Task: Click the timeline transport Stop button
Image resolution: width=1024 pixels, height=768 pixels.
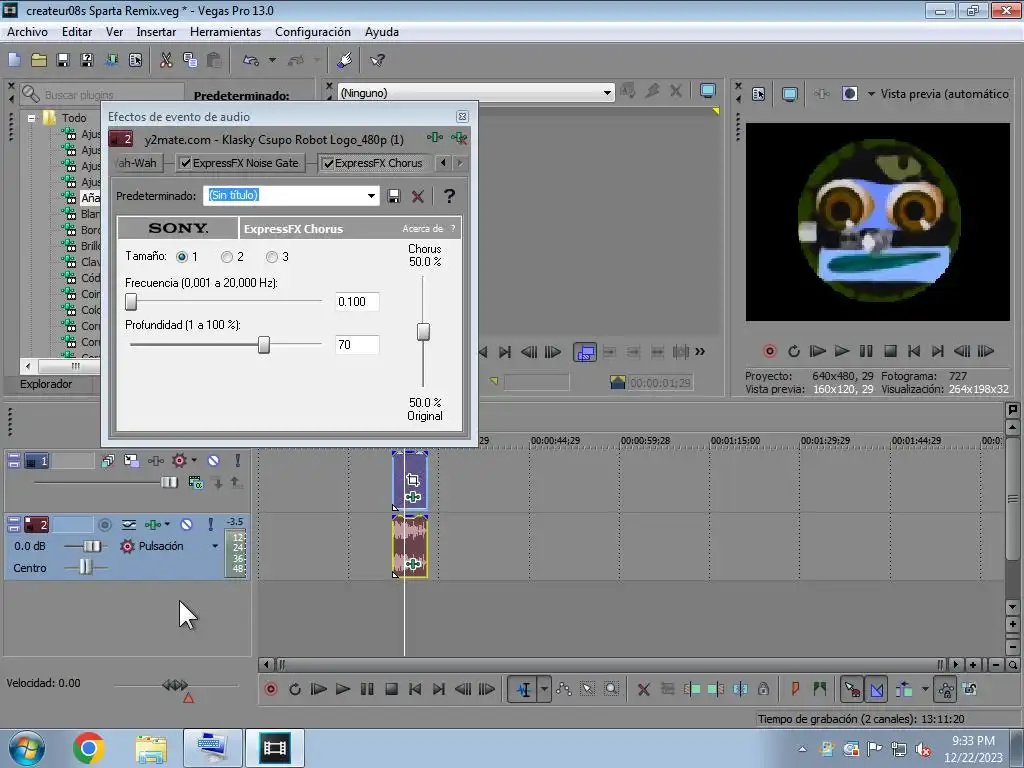Action: coord(391,689)
